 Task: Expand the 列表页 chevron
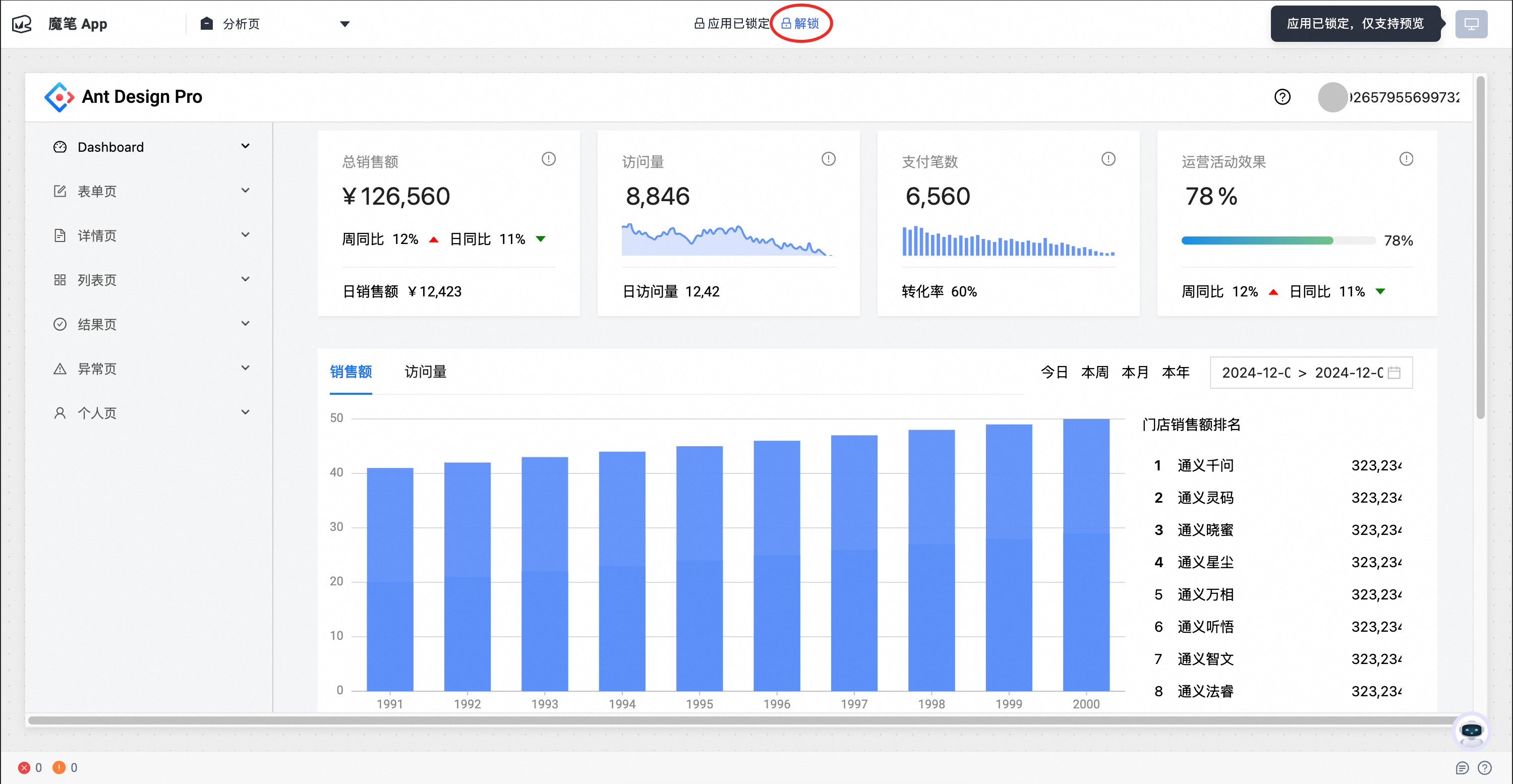pyautogui.click(x=246, y=279)
